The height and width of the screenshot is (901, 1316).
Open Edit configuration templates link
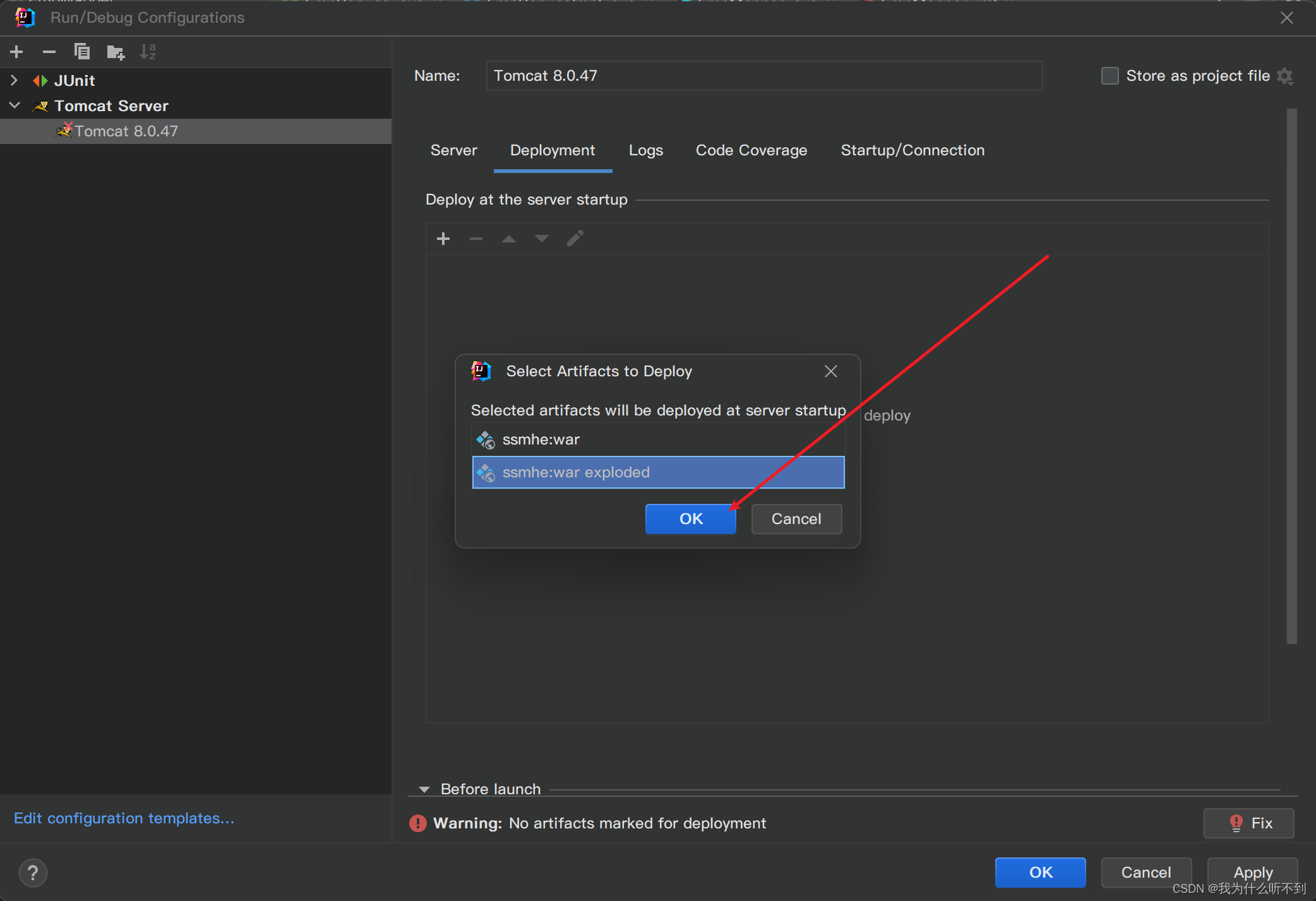click(124, 818)
